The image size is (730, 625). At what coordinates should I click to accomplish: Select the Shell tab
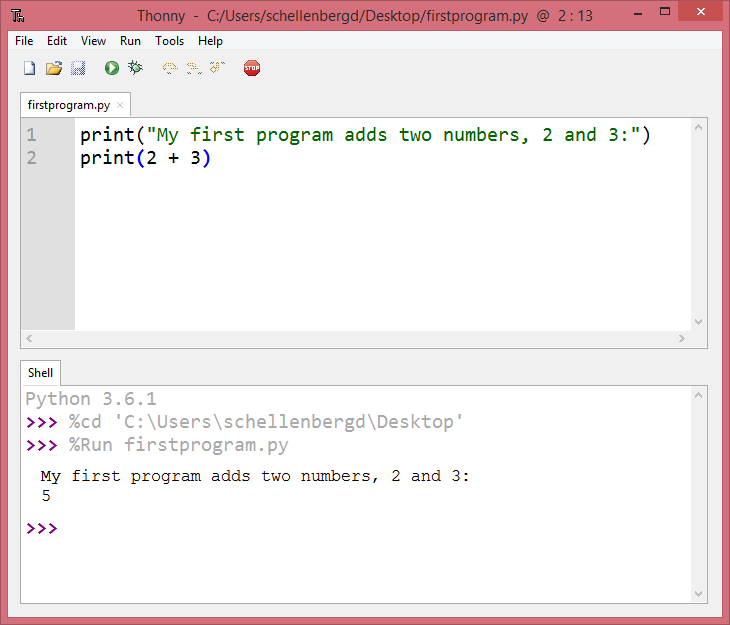coord(41,372)
